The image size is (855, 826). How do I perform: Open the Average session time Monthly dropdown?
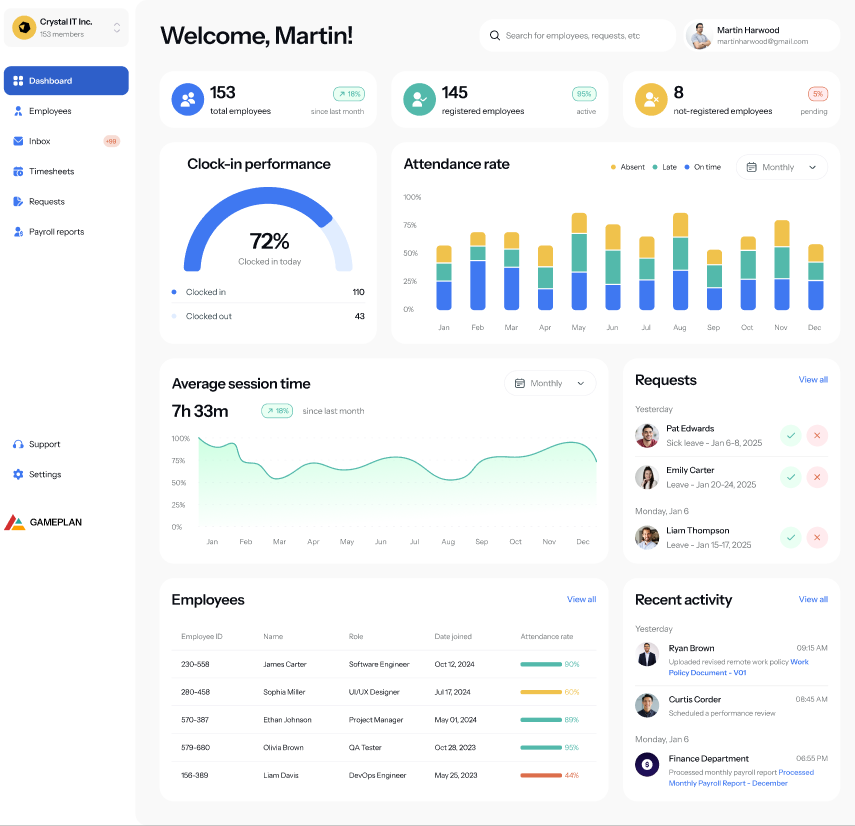point(550,383)
